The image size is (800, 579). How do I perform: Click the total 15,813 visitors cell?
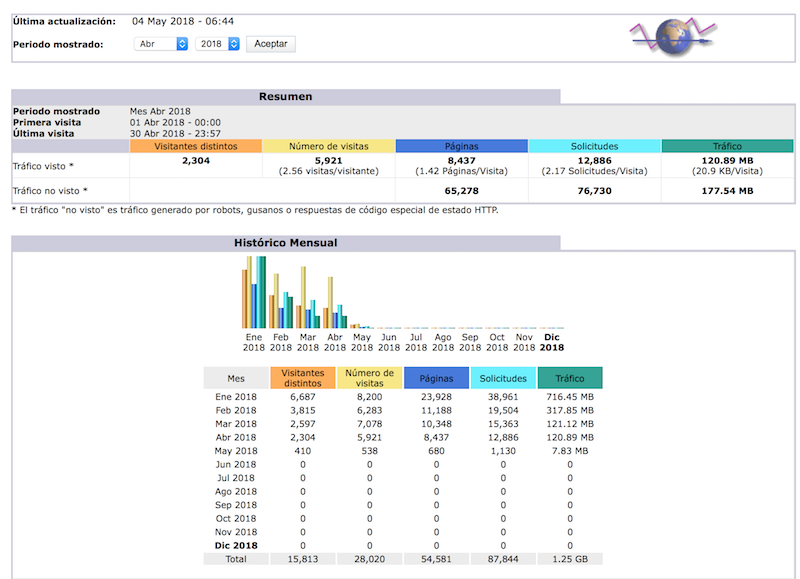(x=303, y=559)
